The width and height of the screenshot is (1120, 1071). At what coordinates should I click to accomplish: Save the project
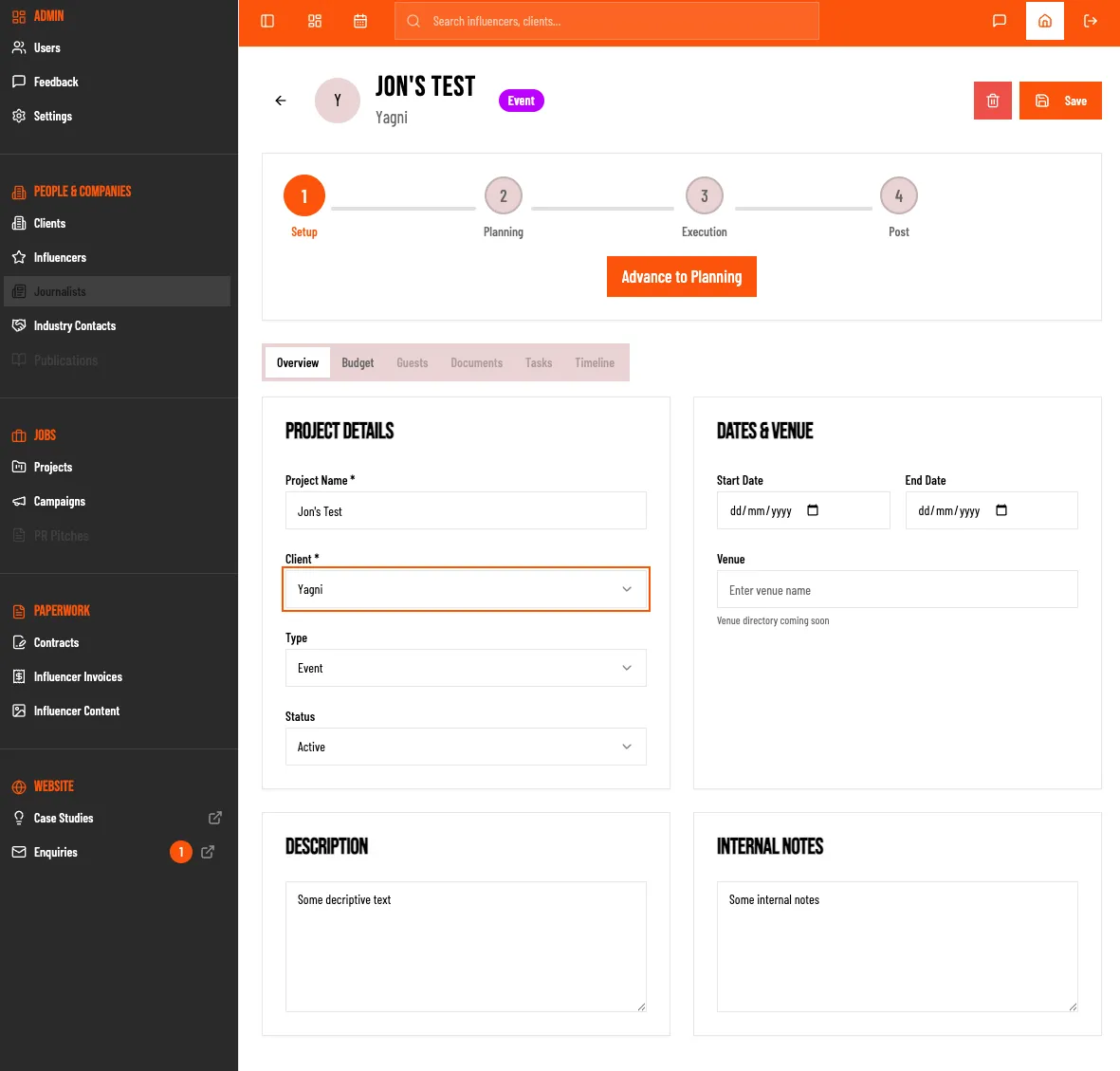coord(1060,100)
